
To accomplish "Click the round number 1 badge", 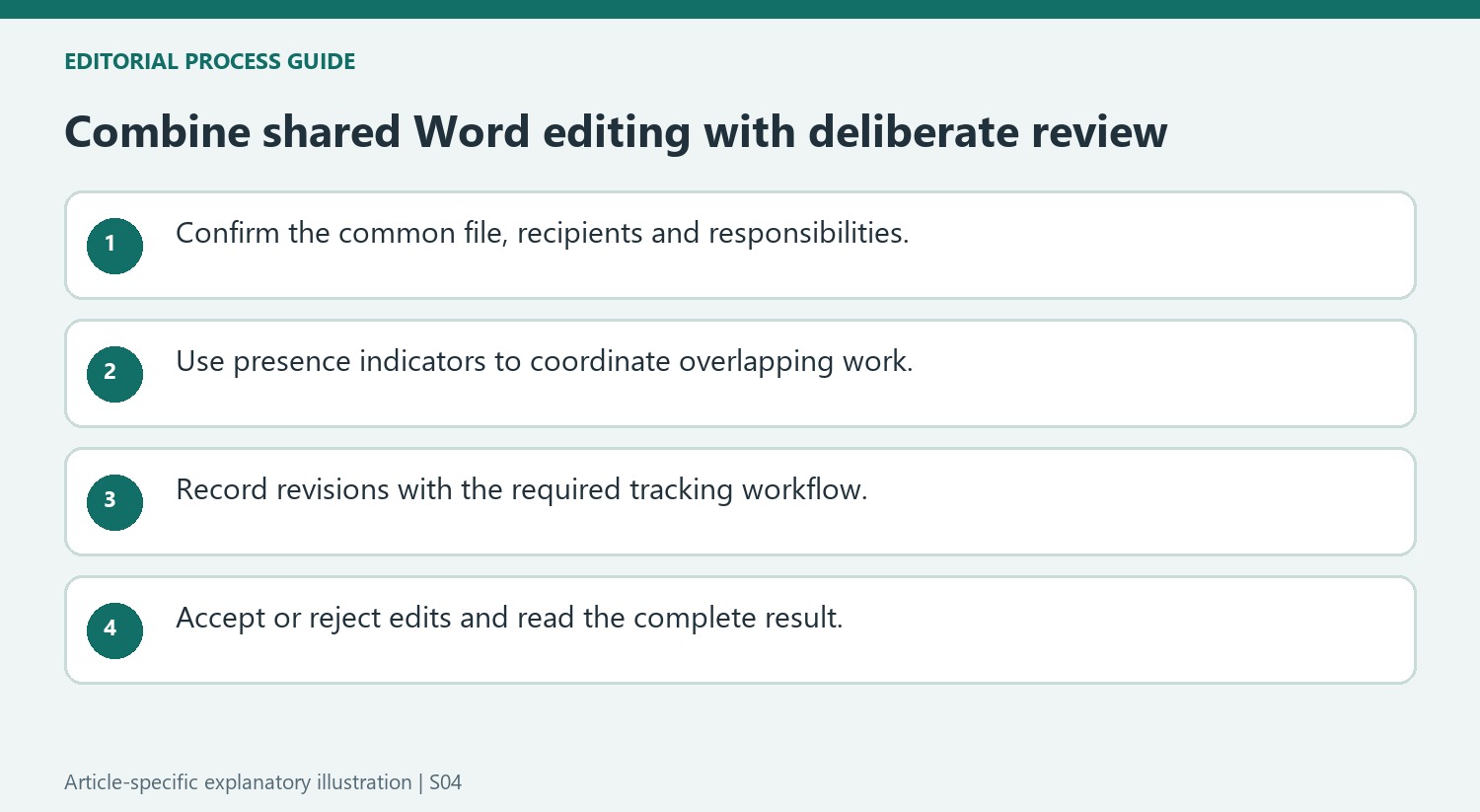I will (x=114, y=246).
